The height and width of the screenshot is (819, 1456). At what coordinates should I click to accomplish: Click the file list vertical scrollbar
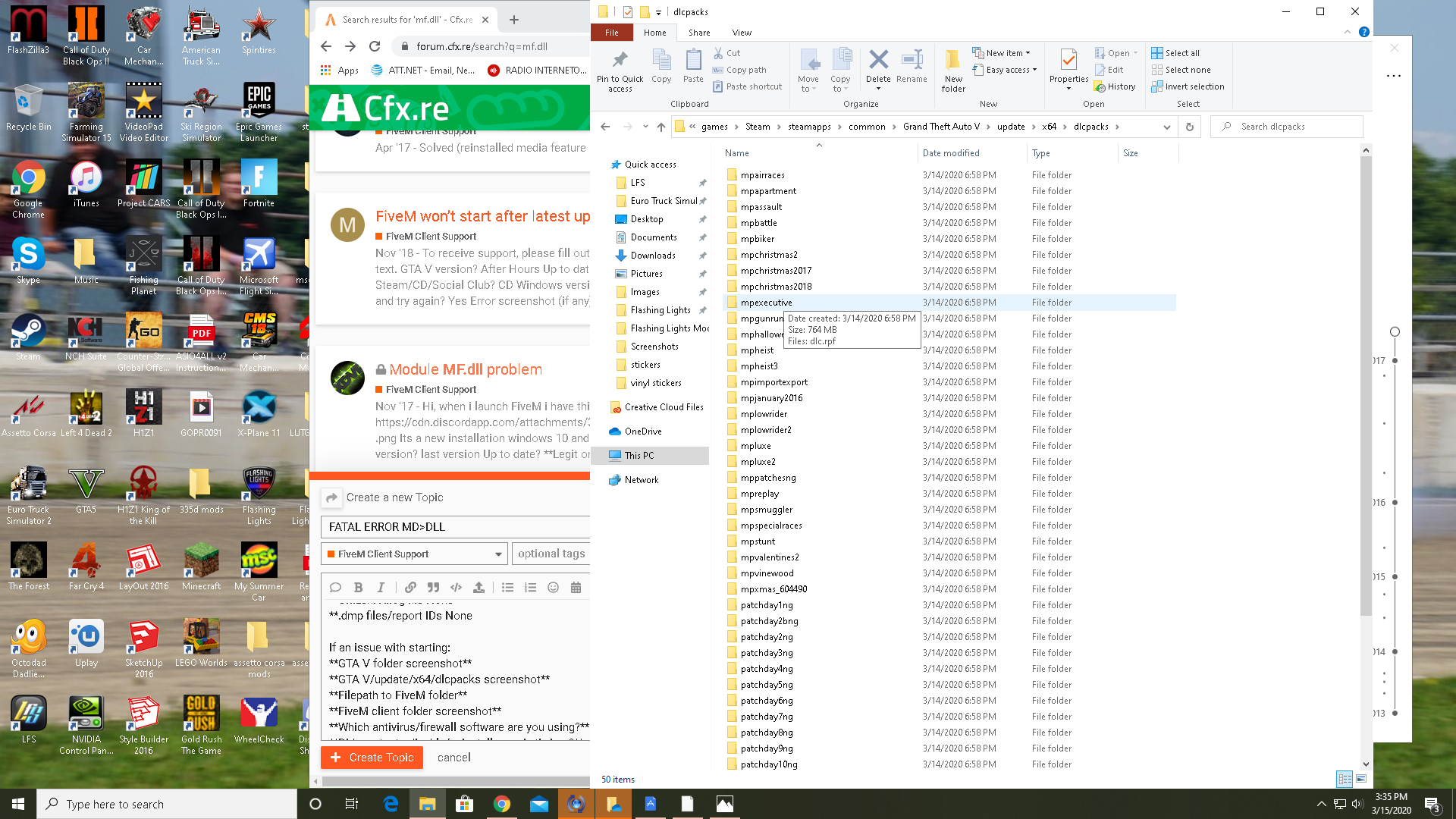1366,379
